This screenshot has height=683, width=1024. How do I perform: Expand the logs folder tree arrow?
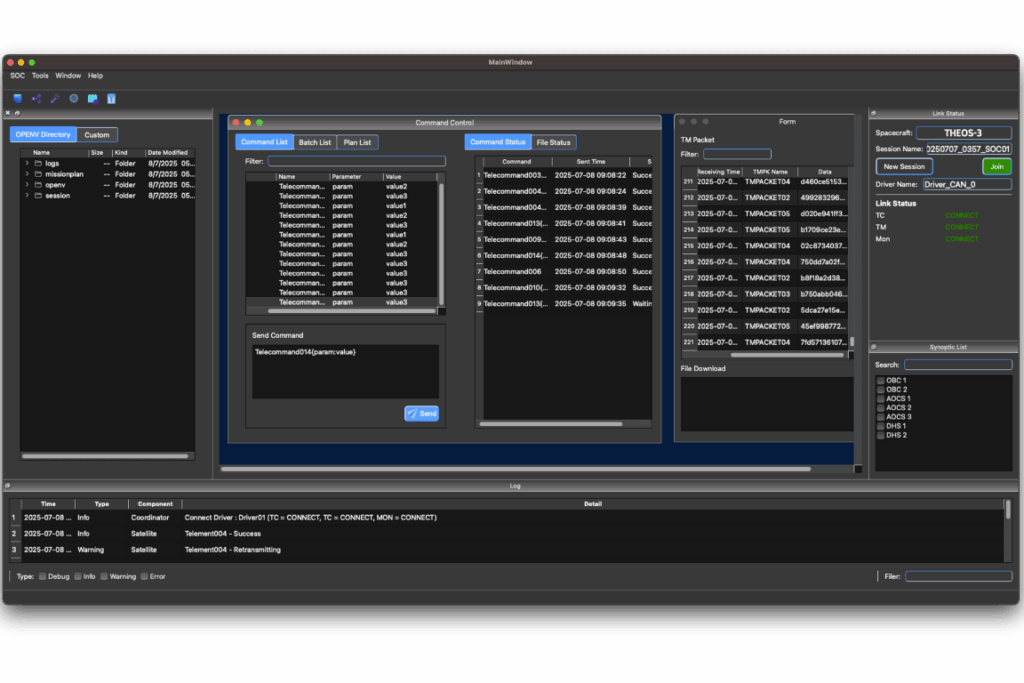point(27,163)
